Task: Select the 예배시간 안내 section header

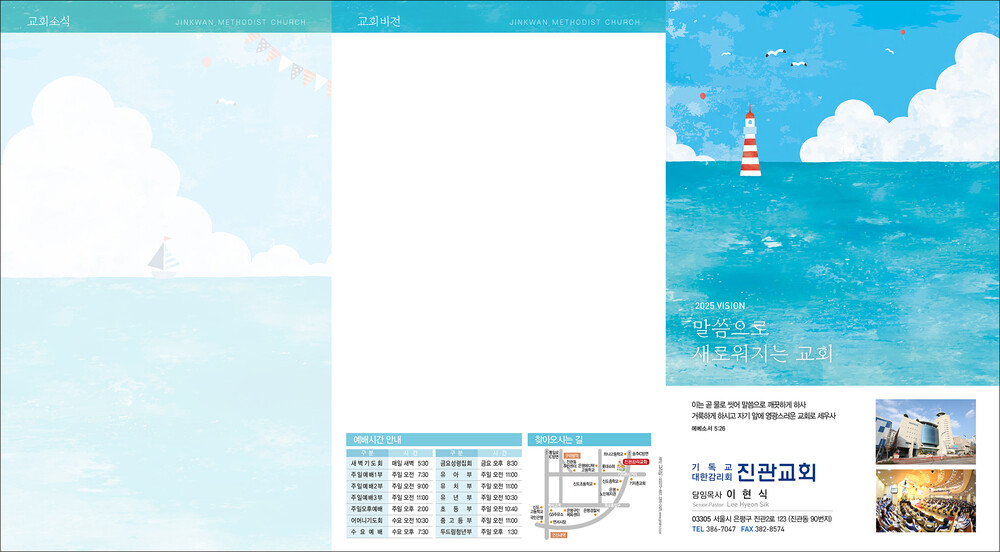Action: [x=378, y=439]
